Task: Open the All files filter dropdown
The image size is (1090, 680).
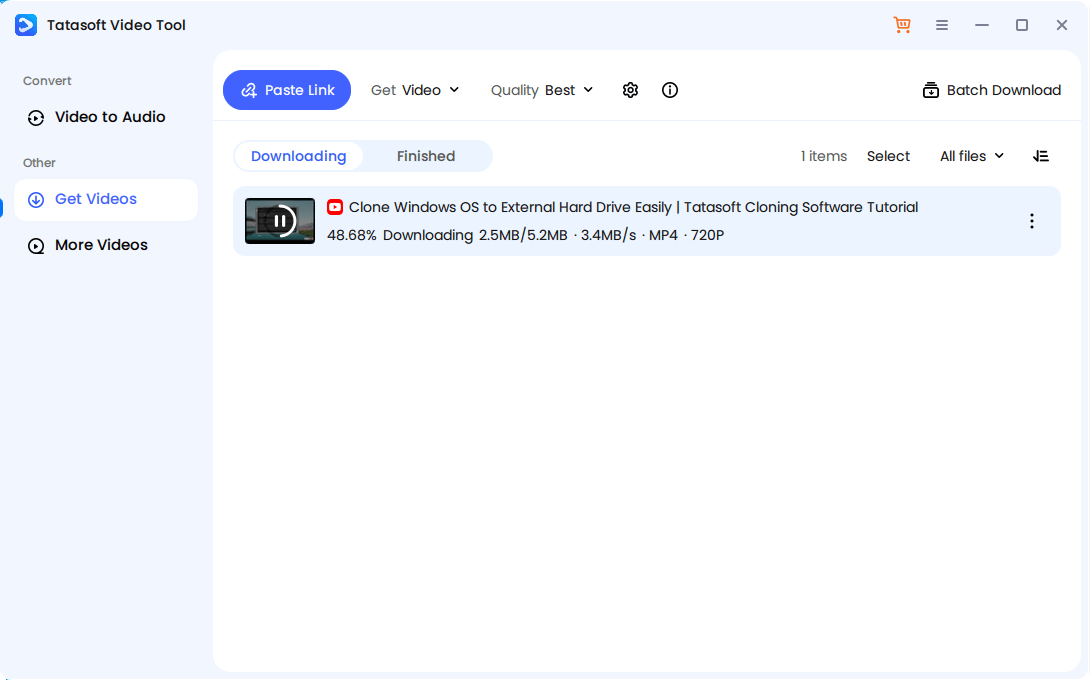Action: [970, 156]
